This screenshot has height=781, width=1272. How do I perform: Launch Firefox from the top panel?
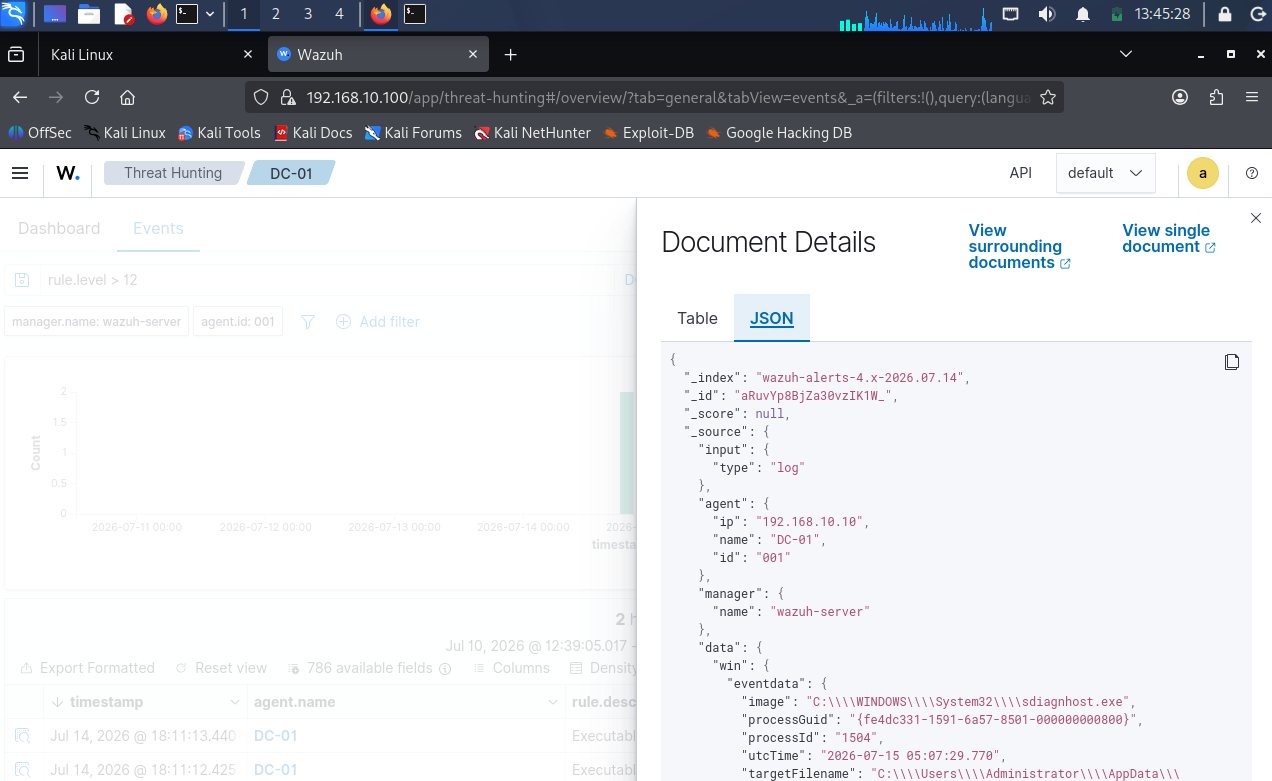click(x=157, y=14)
